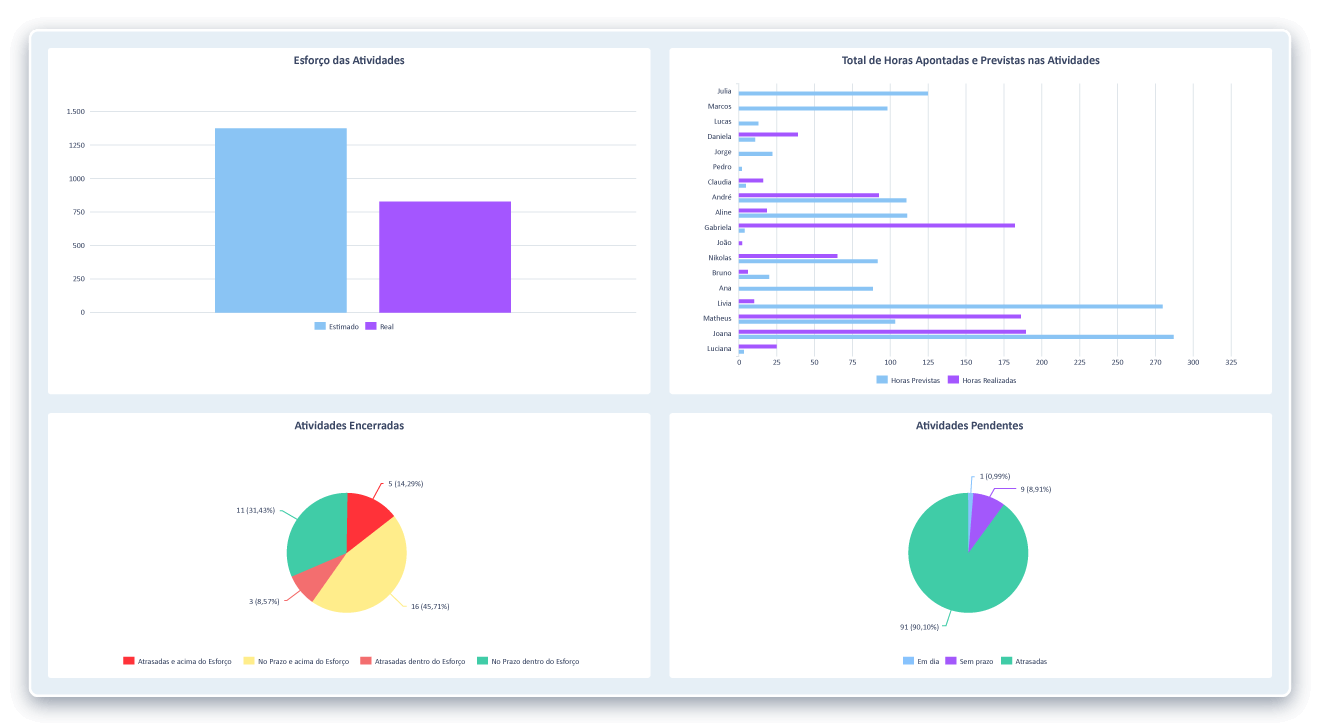
Task: Click the Joana row label
Action: pyautogui.click(x=722, y=333)
